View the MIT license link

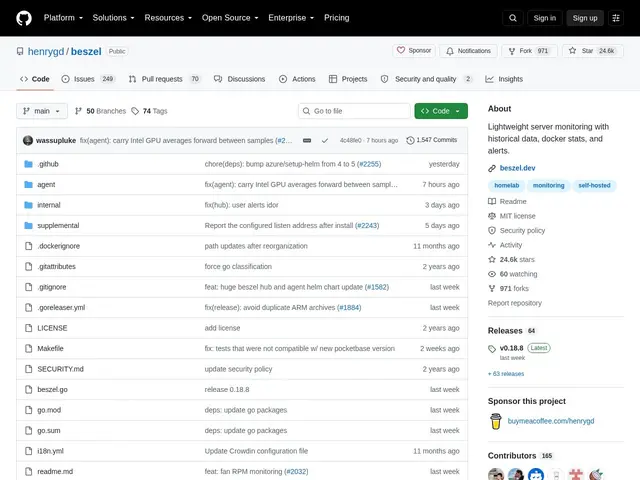(512, 216)
